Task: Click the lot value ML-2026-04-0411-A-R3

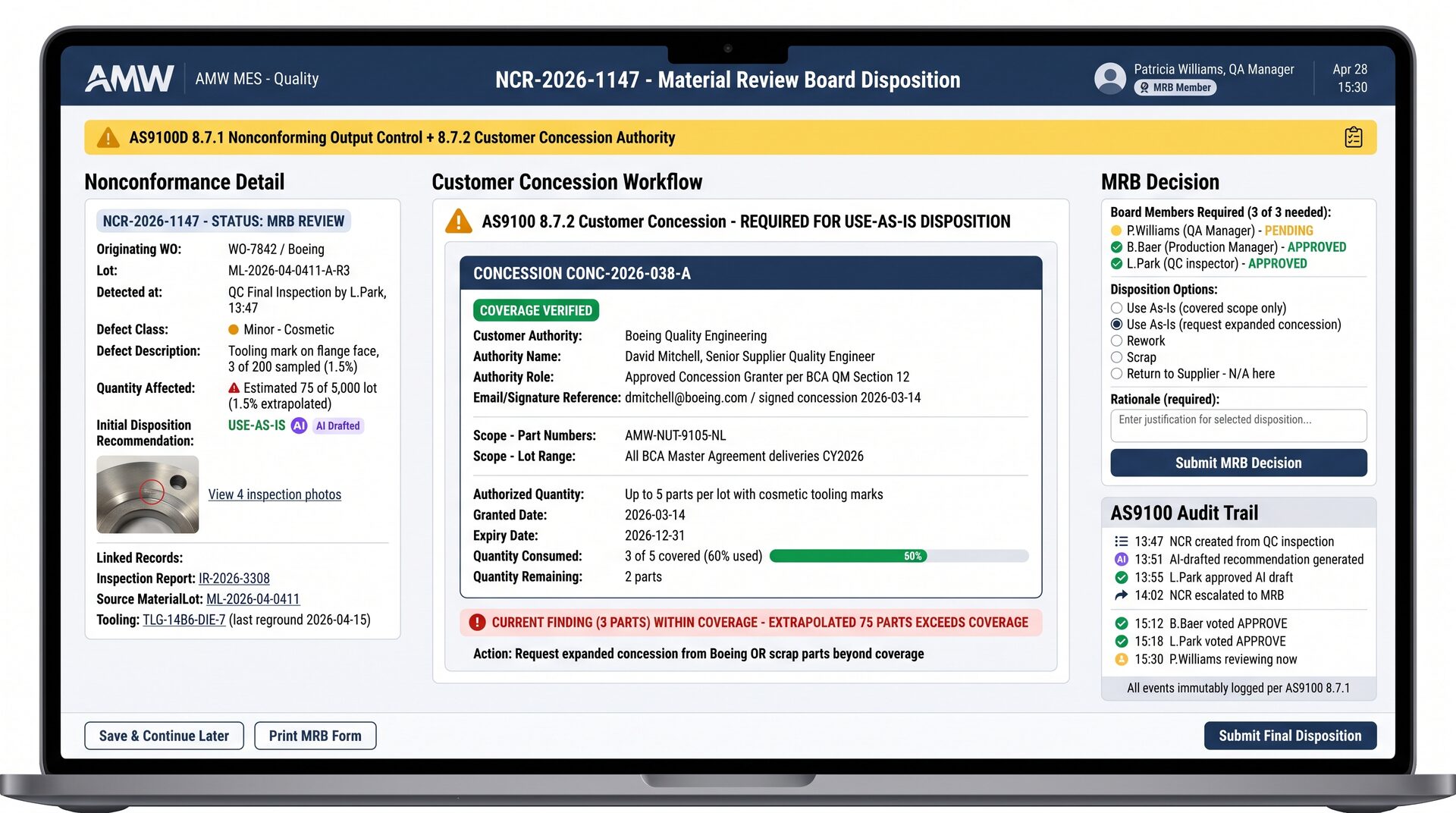Action: tap(289, 271)
